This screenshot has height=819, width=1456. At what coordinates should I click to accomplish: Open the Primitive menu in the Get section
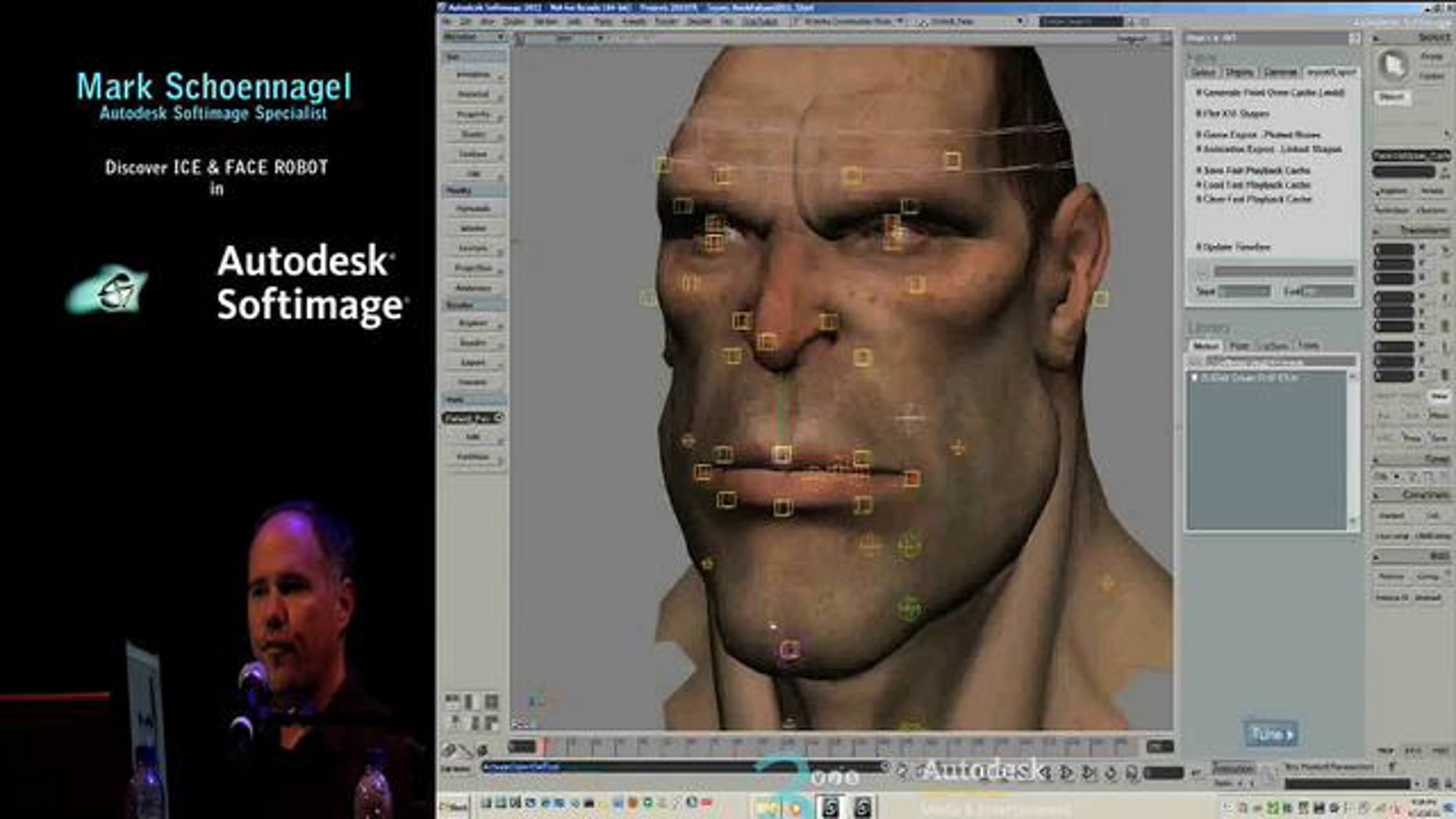click(x=474, y=75)
